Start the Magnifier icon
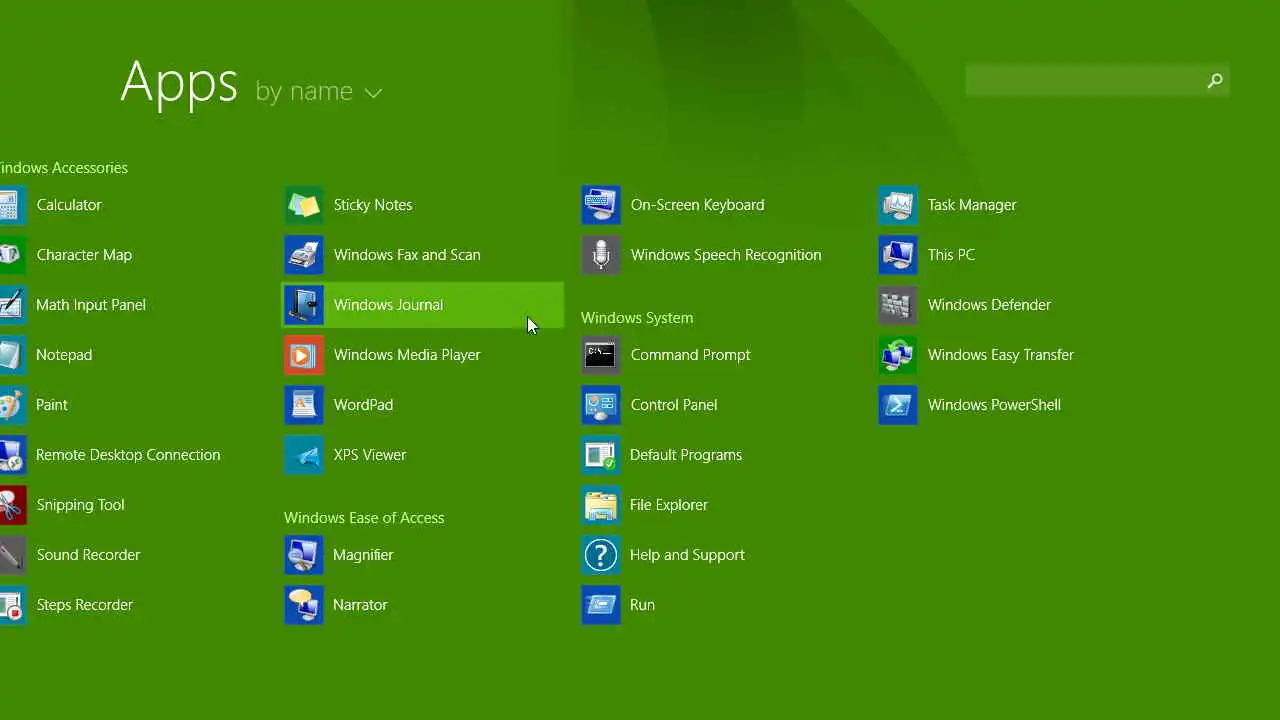This screenshot has height=720, width=1280. pos(304,555)
